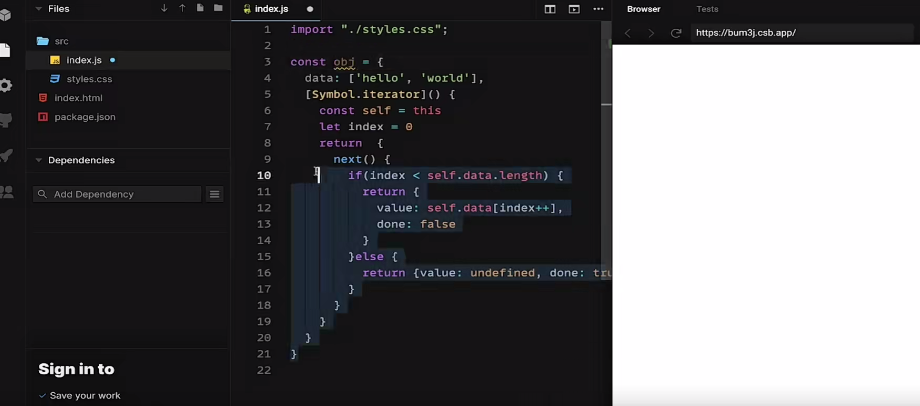Click the 'Sign in to' heading
920x406 pixels.
[x=76, y=369]
